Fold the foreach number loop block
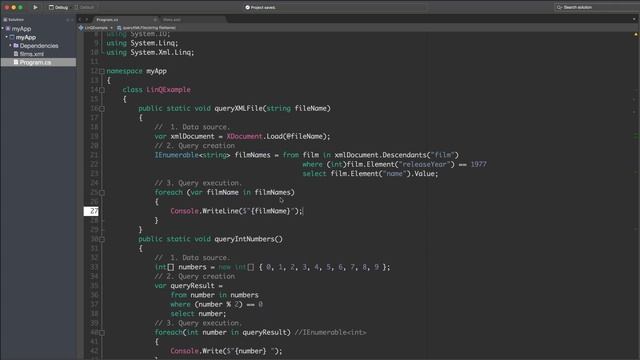The width and height of the screenshot is (640, 360). click(102, 333)
